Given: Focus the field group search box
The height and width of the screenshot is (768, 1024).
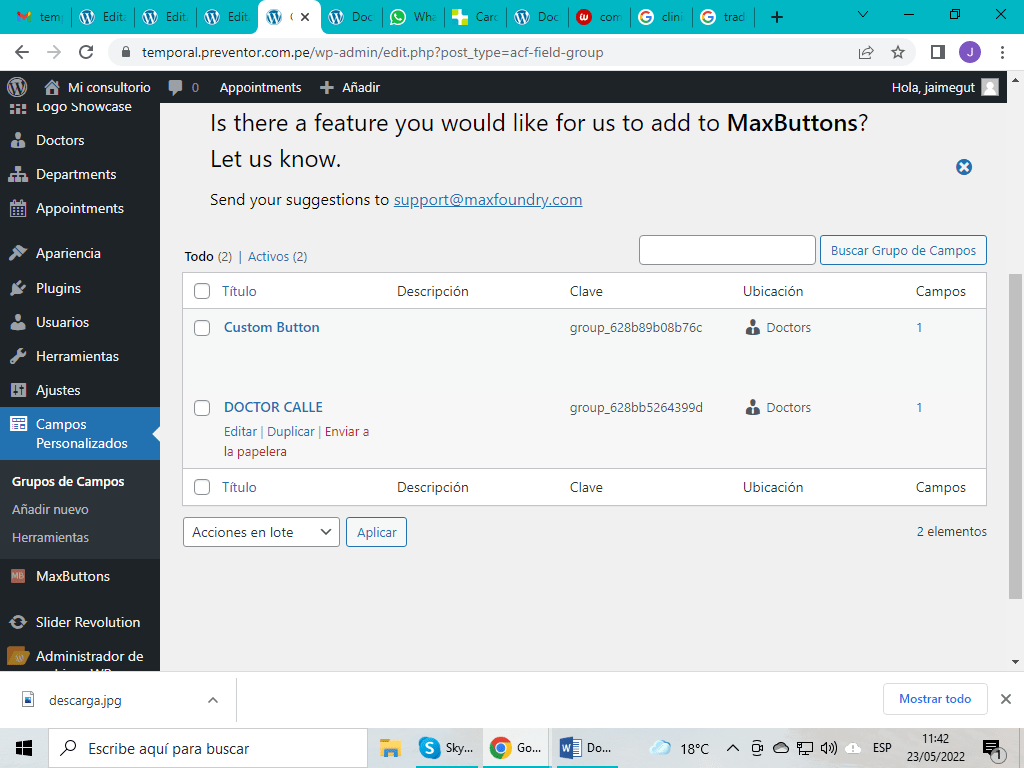Looking at the screenshot, I should tap(727, 250).
